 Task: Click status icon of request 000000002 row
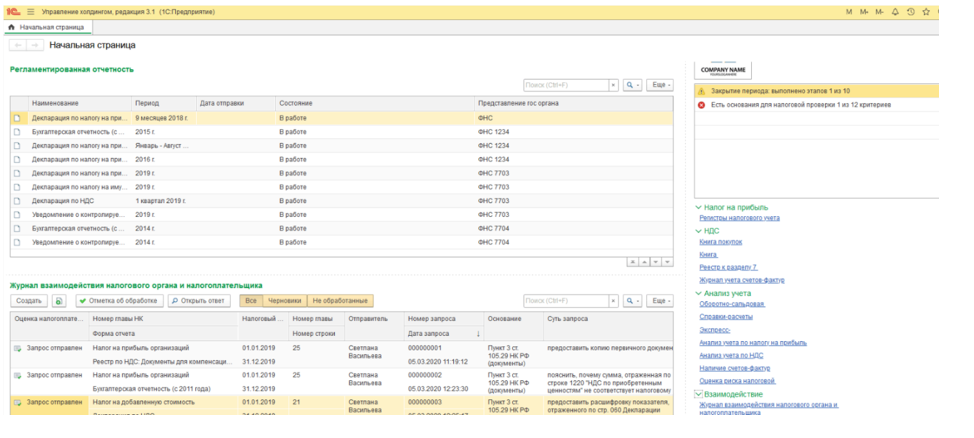coord(17,375)
